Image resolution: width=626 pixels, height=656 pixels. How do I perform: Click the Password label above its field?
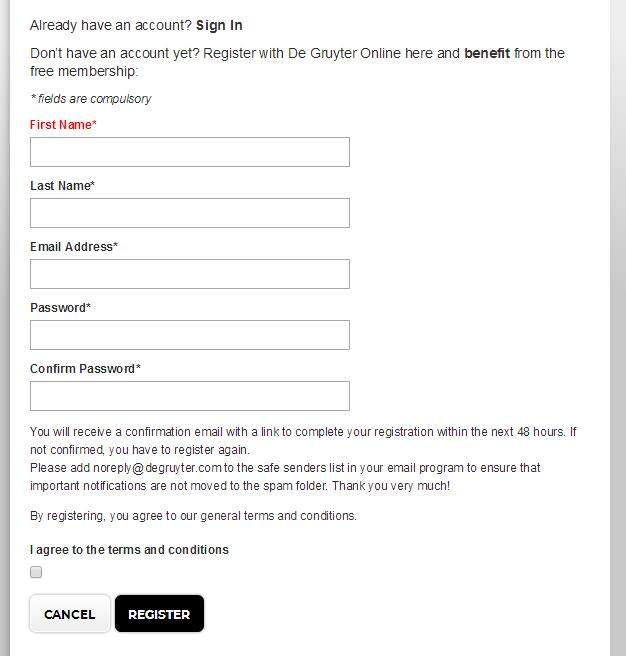pyautogui.click(x=60, y=308)
